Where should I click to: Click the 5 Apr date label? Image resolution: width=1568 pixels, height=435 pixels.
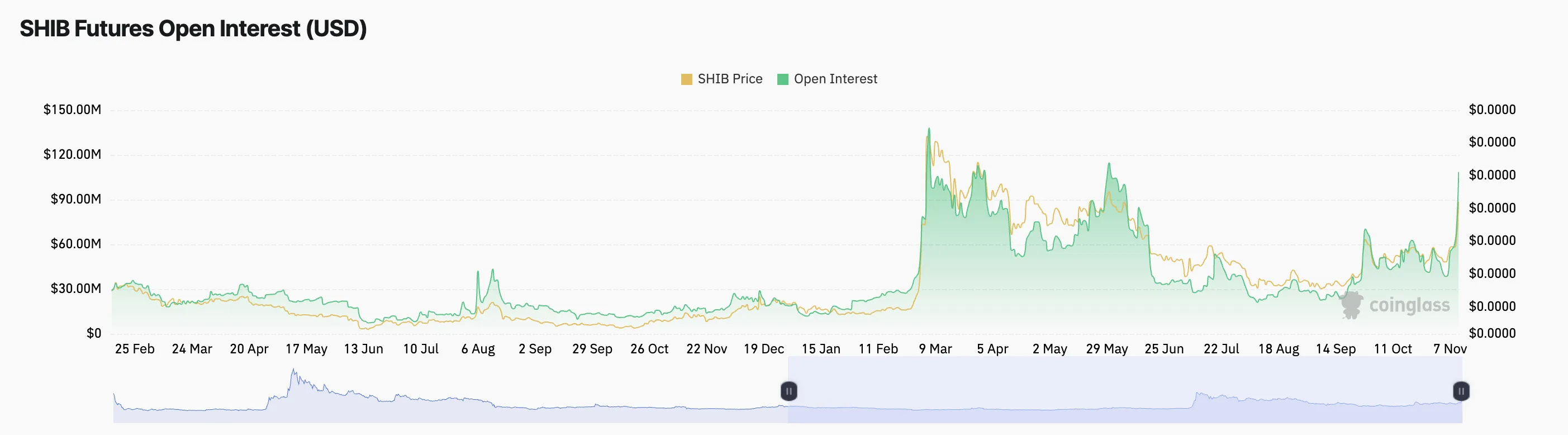[x=993, y=349]
